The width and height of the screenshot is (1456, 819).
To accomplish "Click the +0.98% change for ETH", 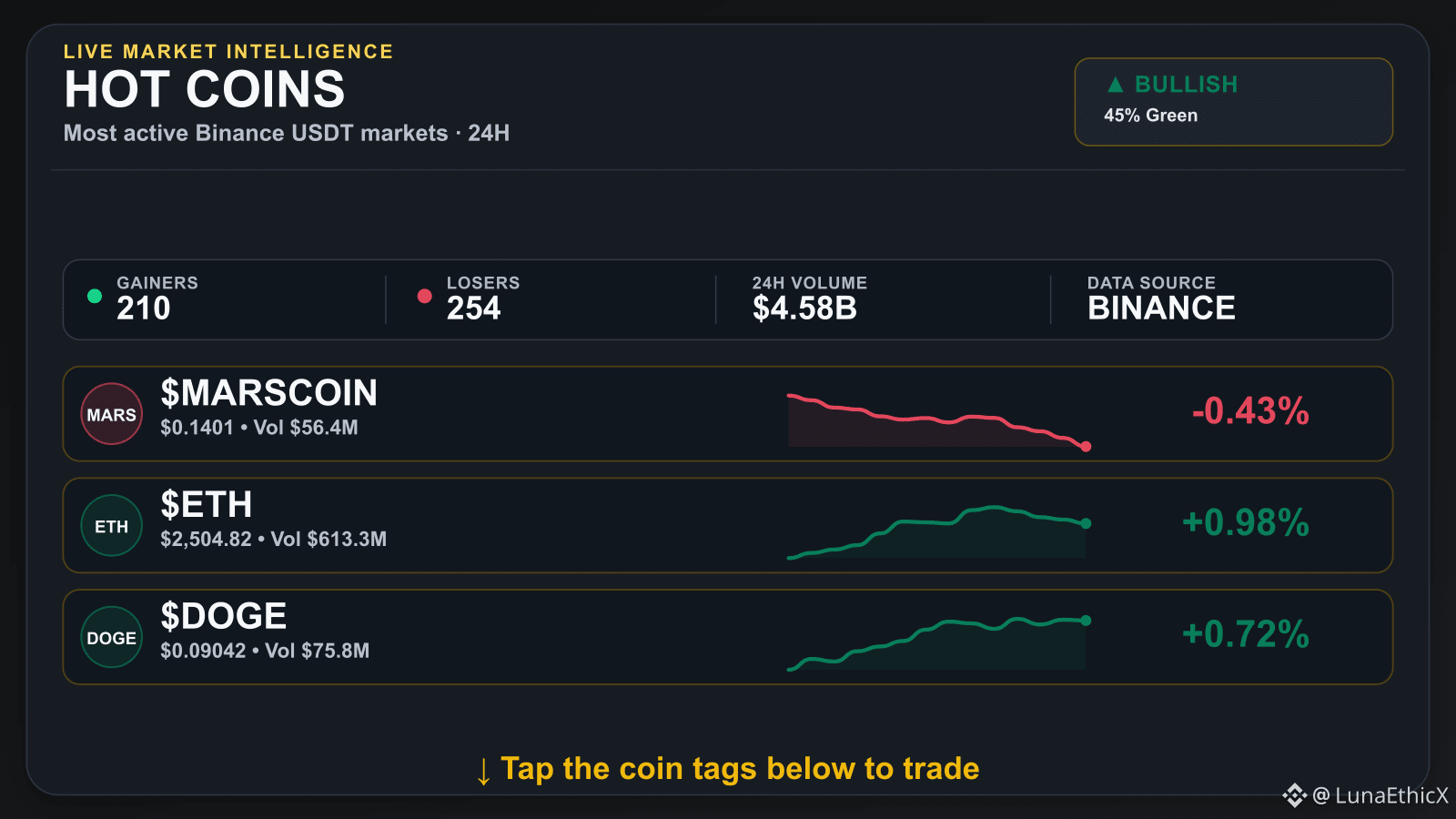I will pos(1246,523).
